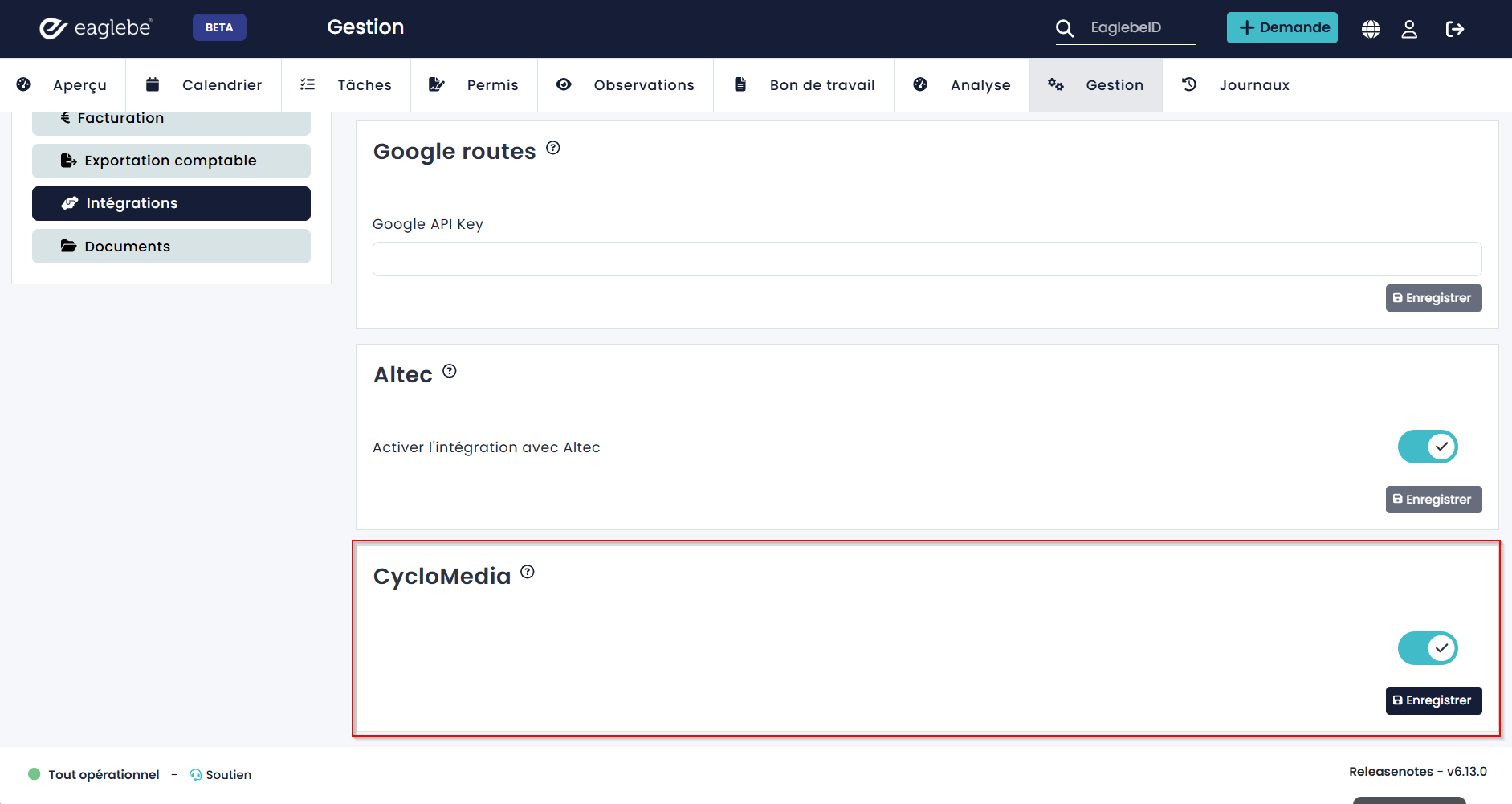This screenshot has height=804, width=1512.
Task: Click the Analyse gauge icon
Action: coord(920,84)
